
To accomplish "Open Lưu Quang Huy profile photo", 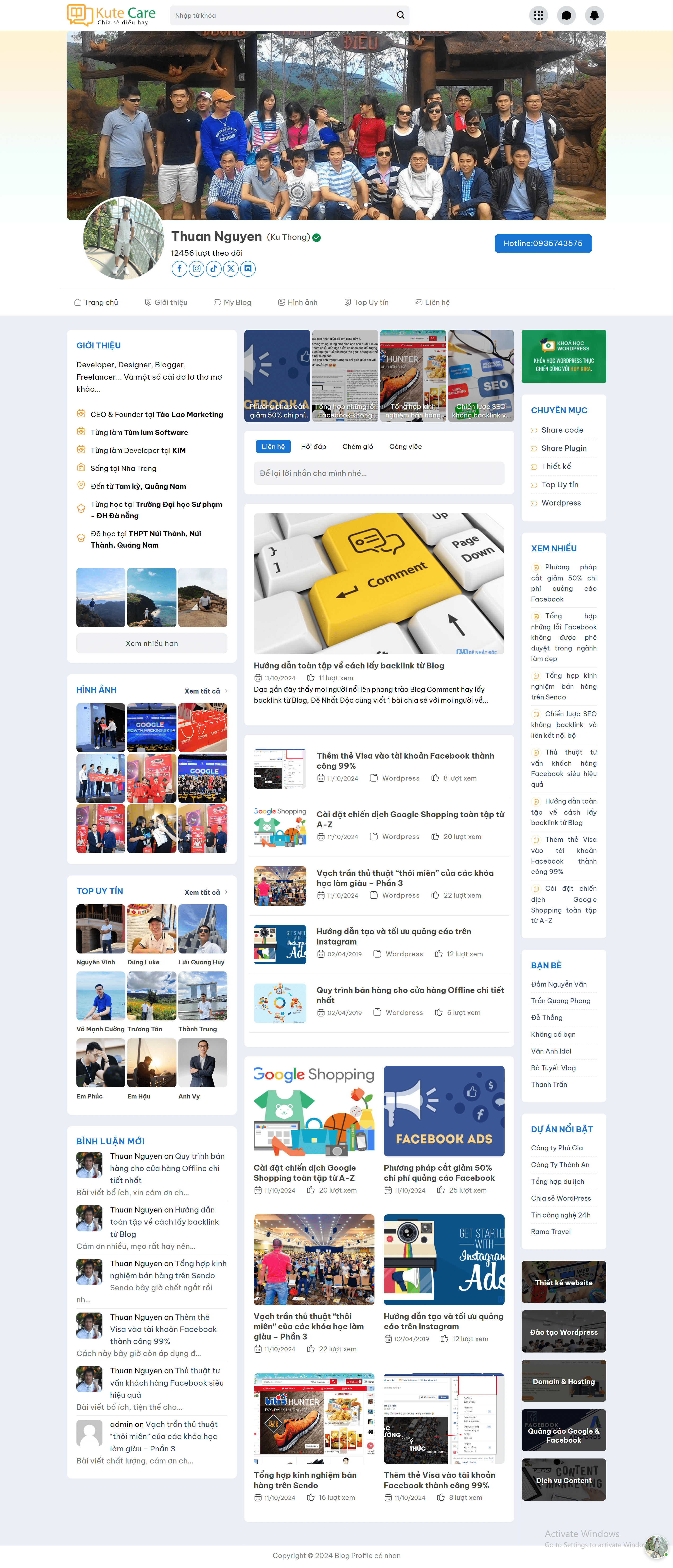I will pyautogui.click(x=203, y=929).
